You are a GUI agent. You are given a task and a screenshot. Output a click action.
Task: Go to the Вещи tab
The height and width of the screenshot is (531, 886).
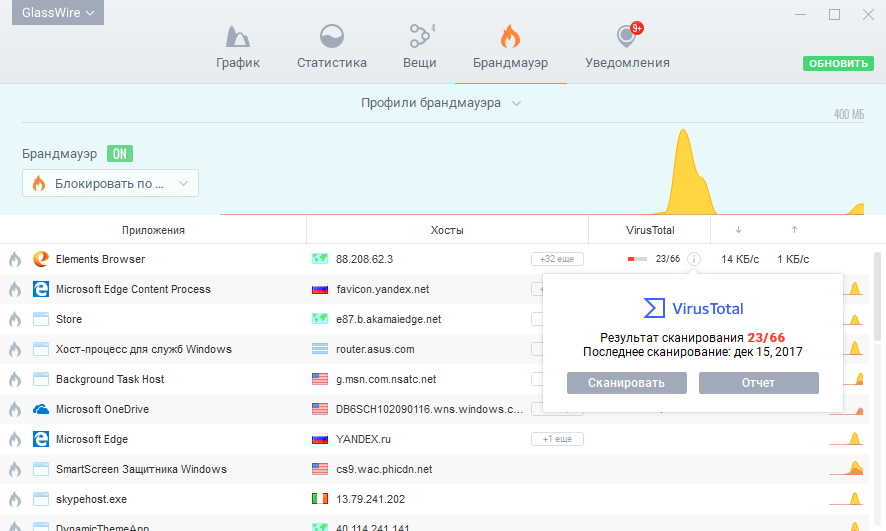click(419, 47)
